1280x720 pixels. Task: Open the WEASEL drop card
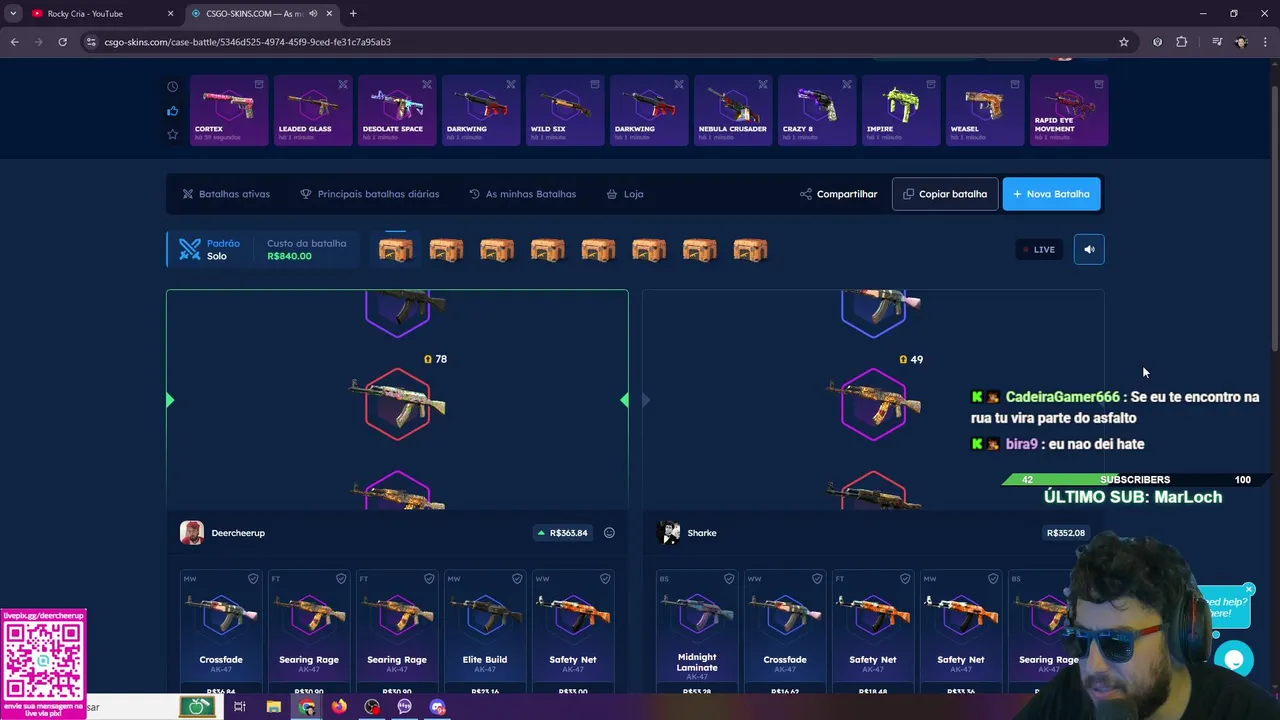point(985,110)
